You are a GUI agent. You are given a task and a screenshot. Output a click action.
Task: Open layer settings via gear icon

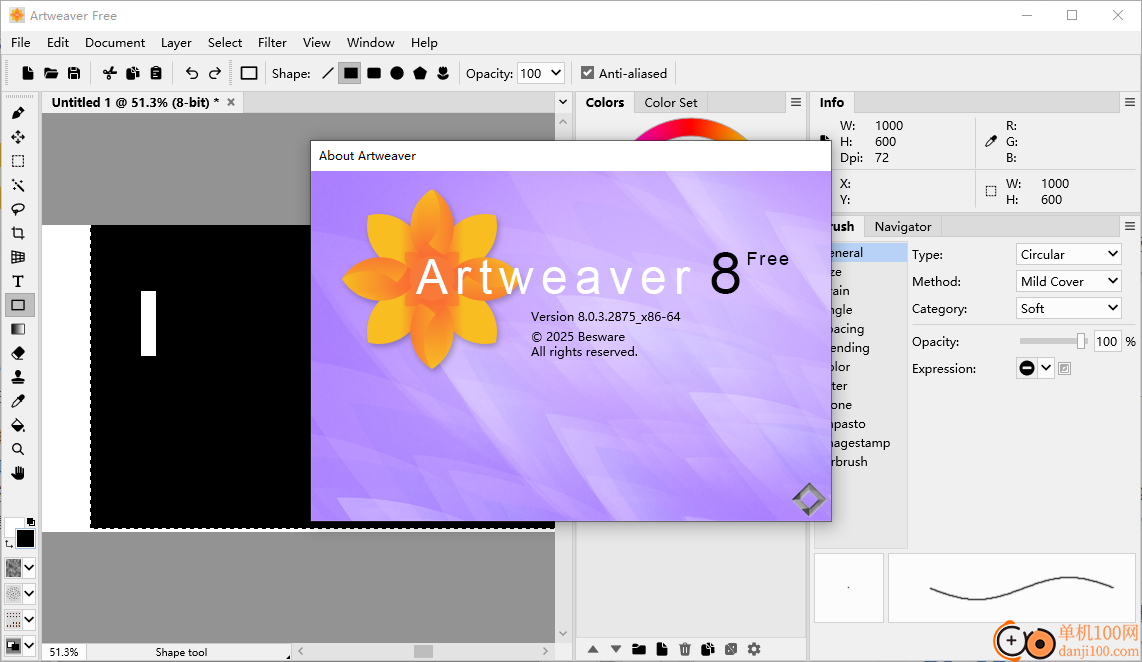[x=754, y=649]
